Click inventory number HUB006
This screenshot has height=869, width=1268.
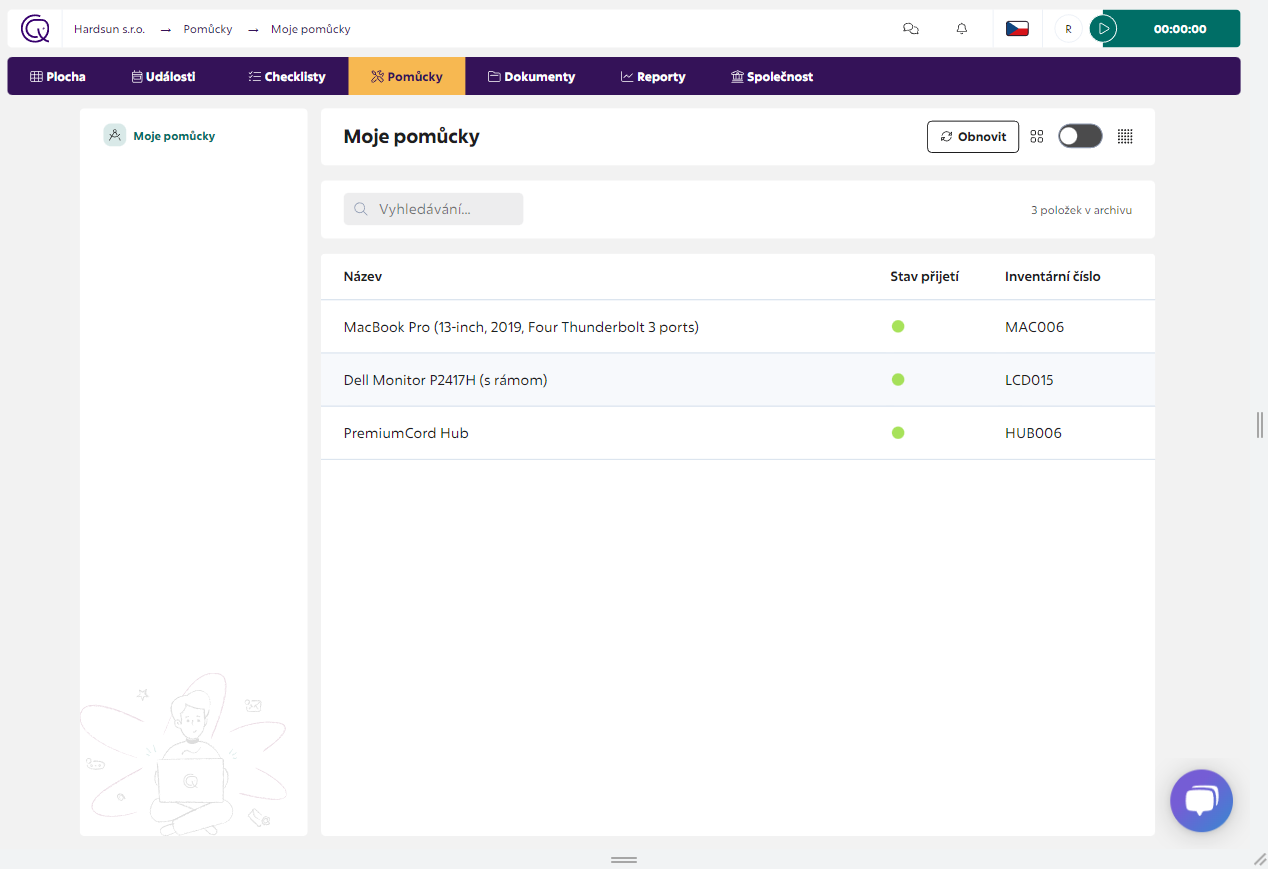[1033, 433]
